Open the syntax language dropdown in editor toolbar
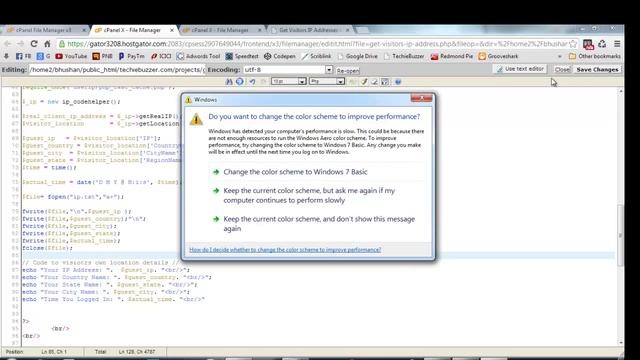Viewport: 640px width, 360px height. pyautogui.click(x=327, y=82)
